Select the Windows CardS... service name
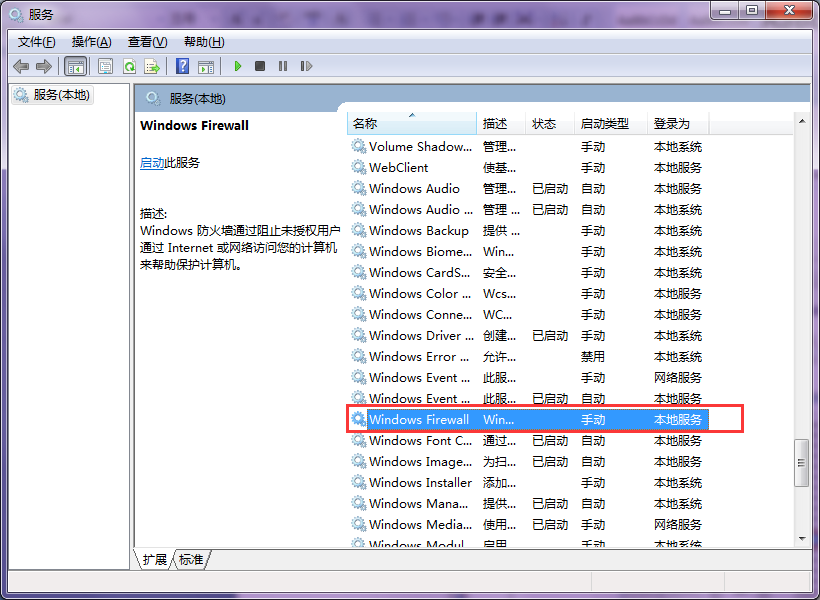Viewport: 820px width, 600px height. click(419, 272)
